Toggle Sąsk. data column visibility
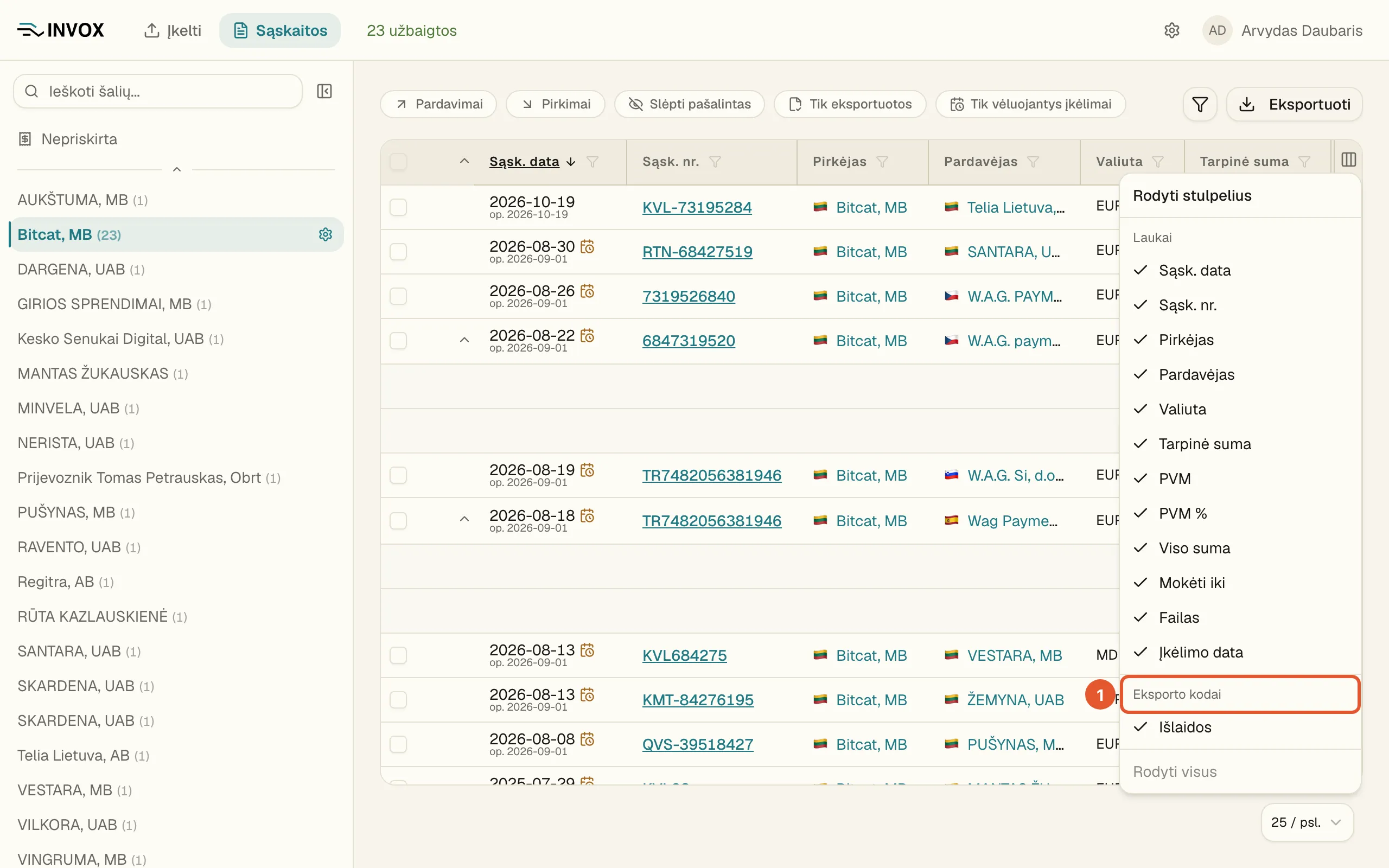This screenshot has width=1389, height=868. (1240, 270)
